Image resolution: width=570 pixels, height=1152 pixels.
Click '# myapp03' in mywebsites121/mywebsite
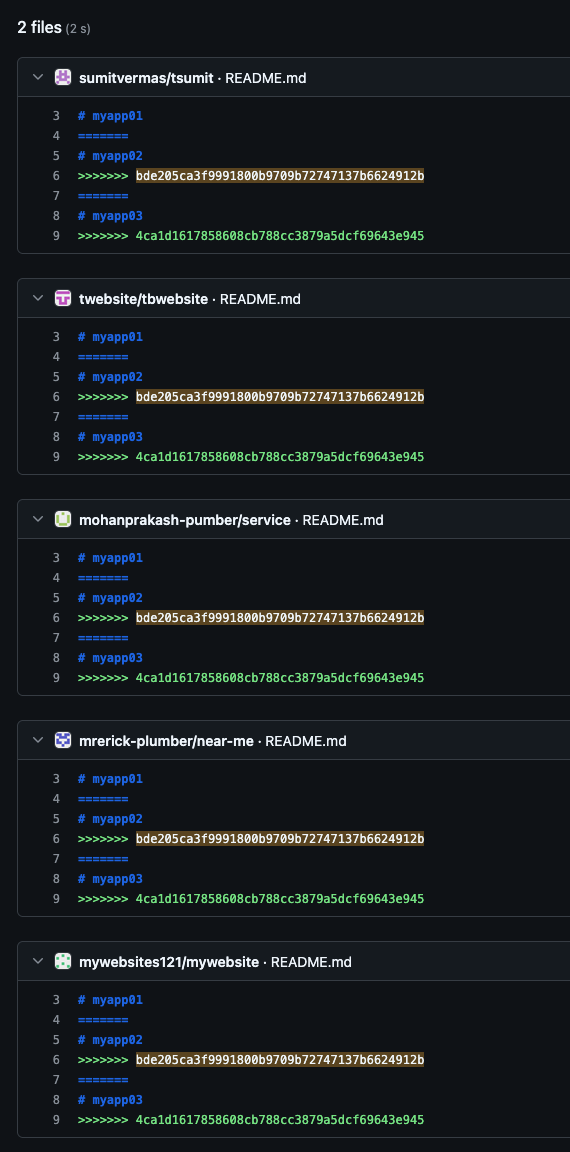(110, 1100)
